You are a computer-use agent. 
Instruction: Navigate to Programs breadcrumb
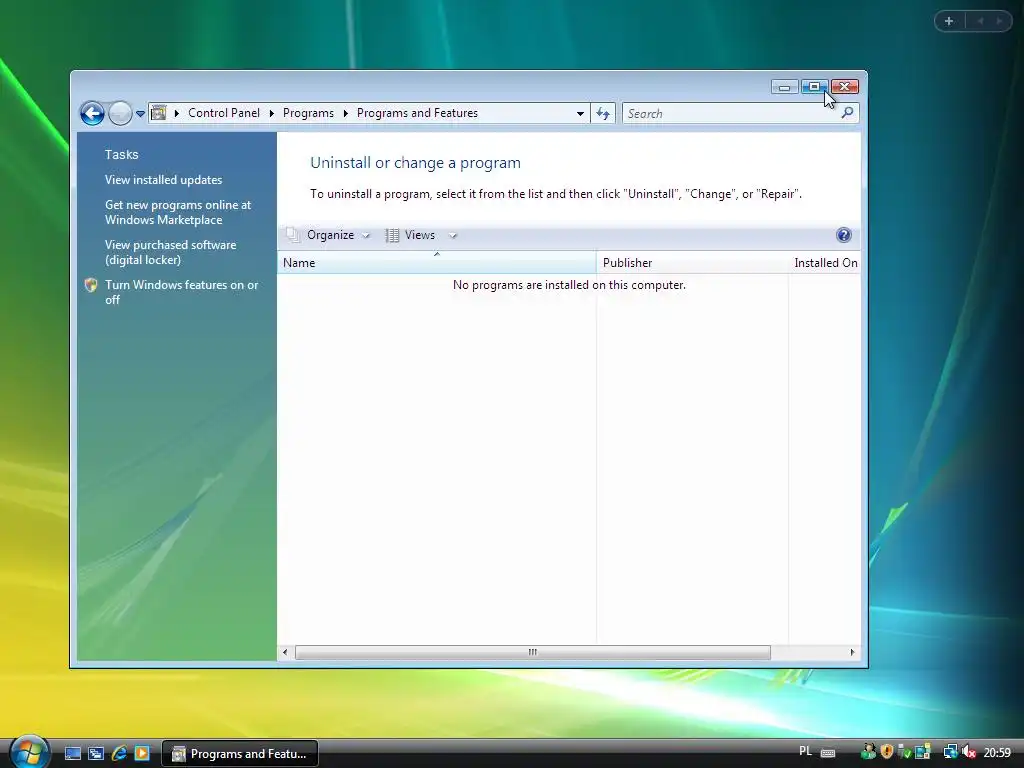point(308,113)
